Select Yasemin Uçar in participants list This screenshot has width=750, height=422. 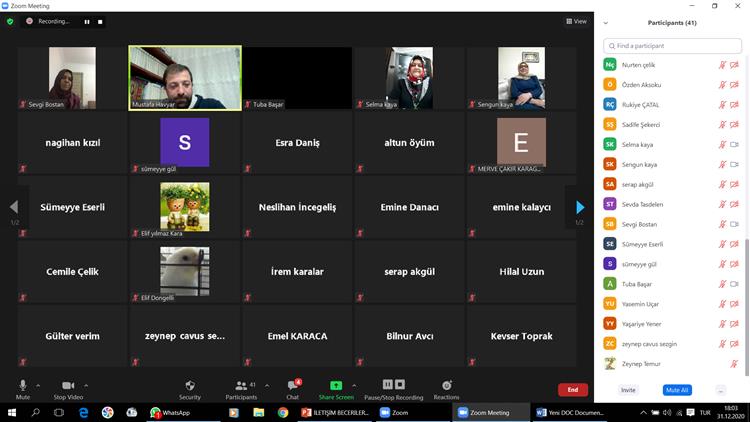672,304
